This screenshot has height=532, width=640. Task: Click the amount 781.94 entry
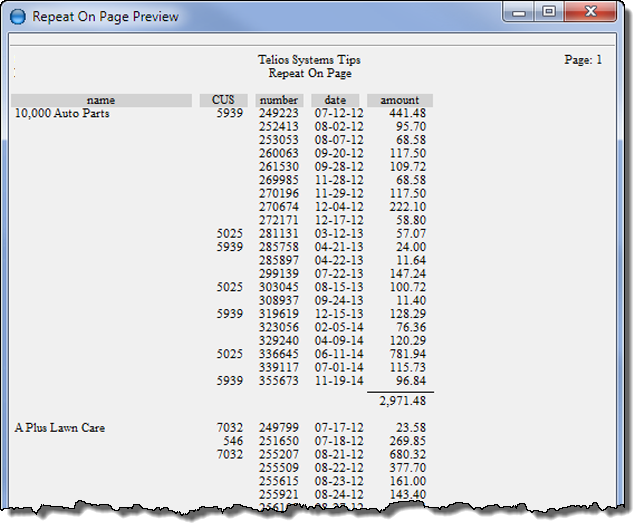[x=408, y=353]
